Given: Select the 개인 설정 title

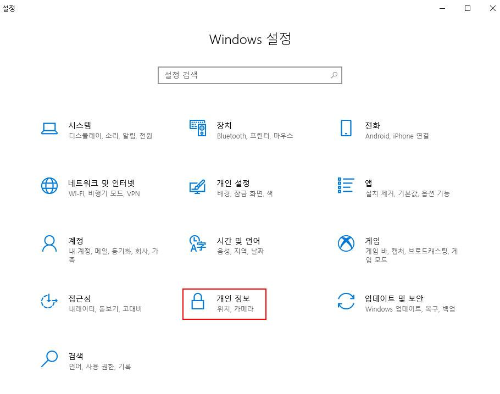Looking at the screenshot, I should click(x=233, y=183).
